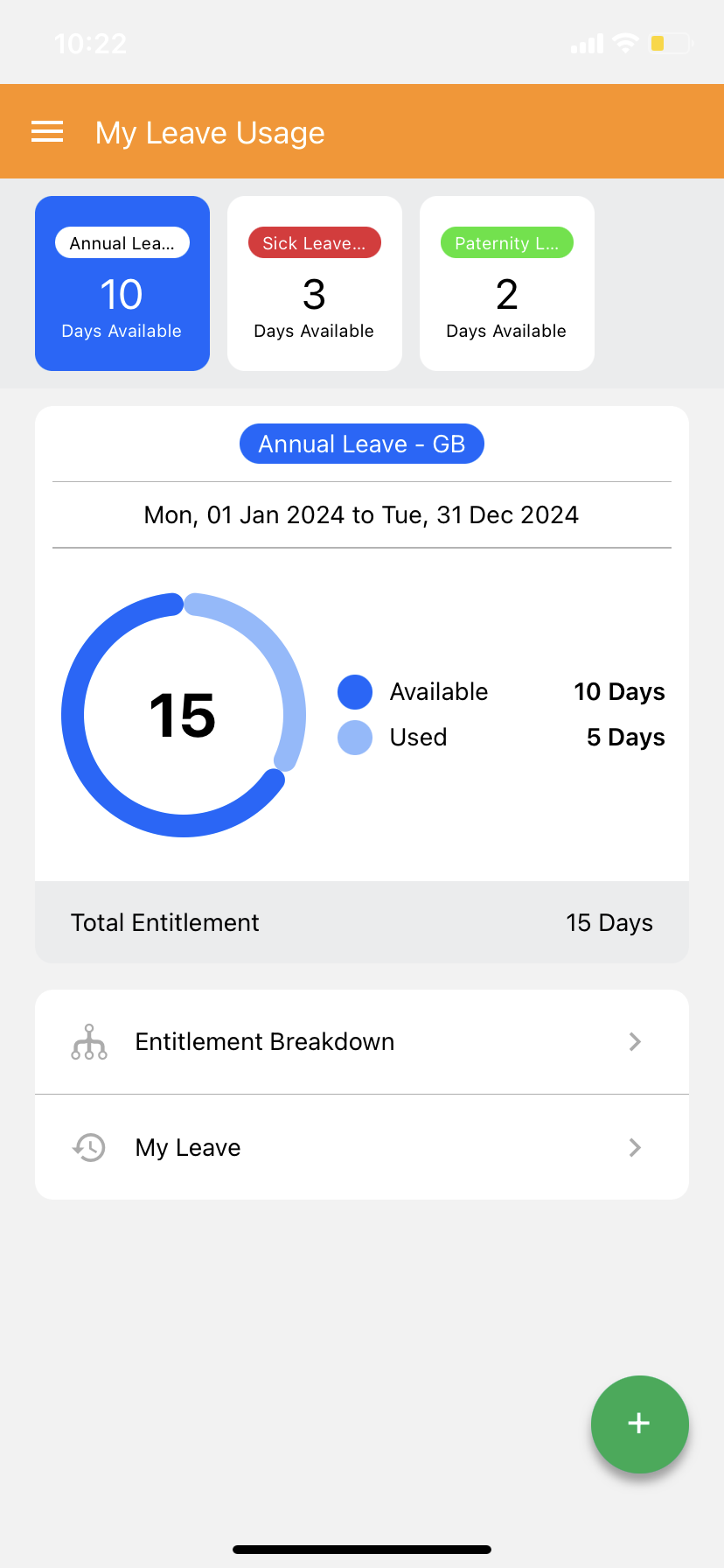
Task: Tap the Wi-Fi status icon
Action: [625, 43]
